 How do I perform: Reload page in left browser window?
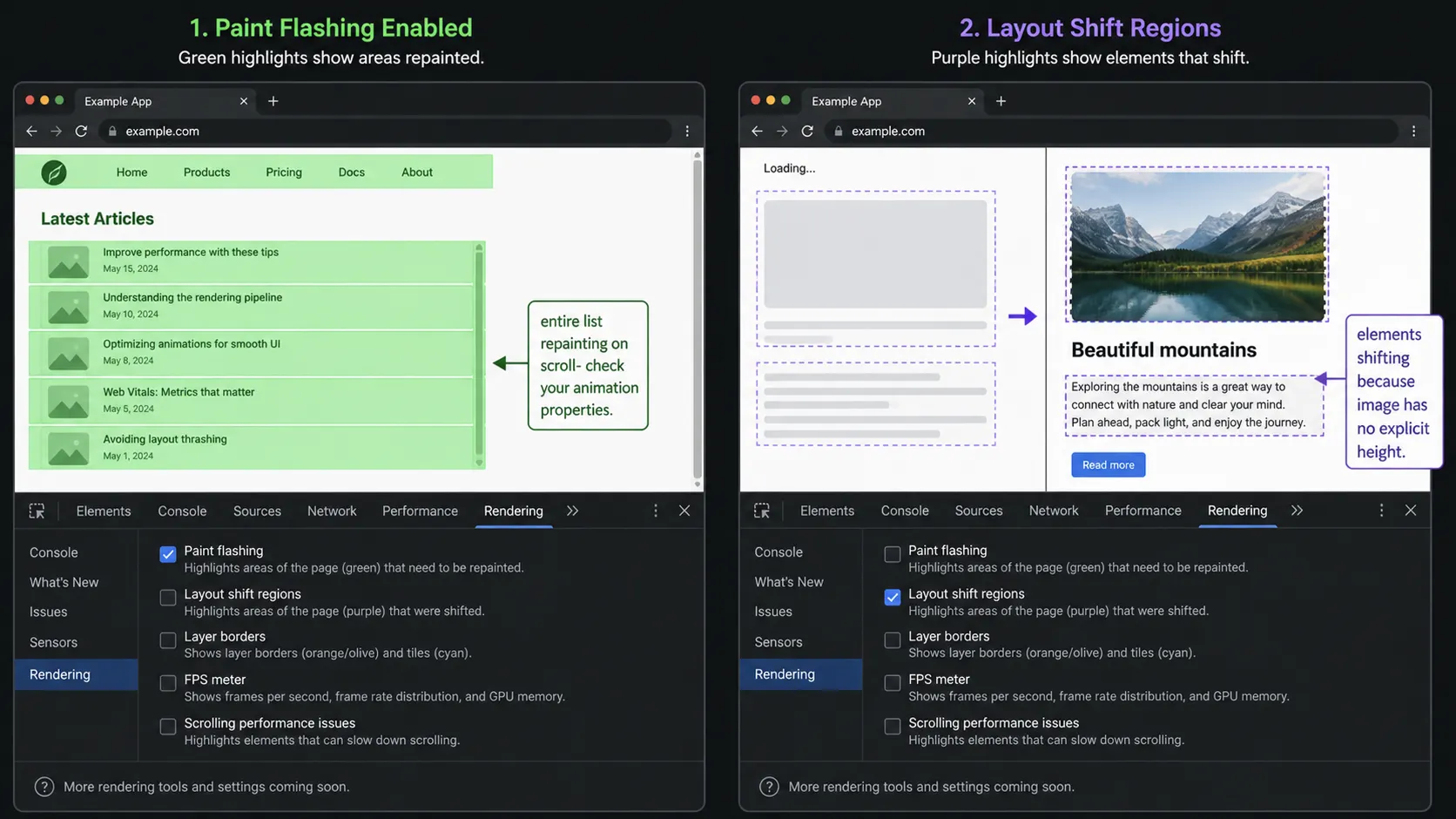tap(81, 131)
